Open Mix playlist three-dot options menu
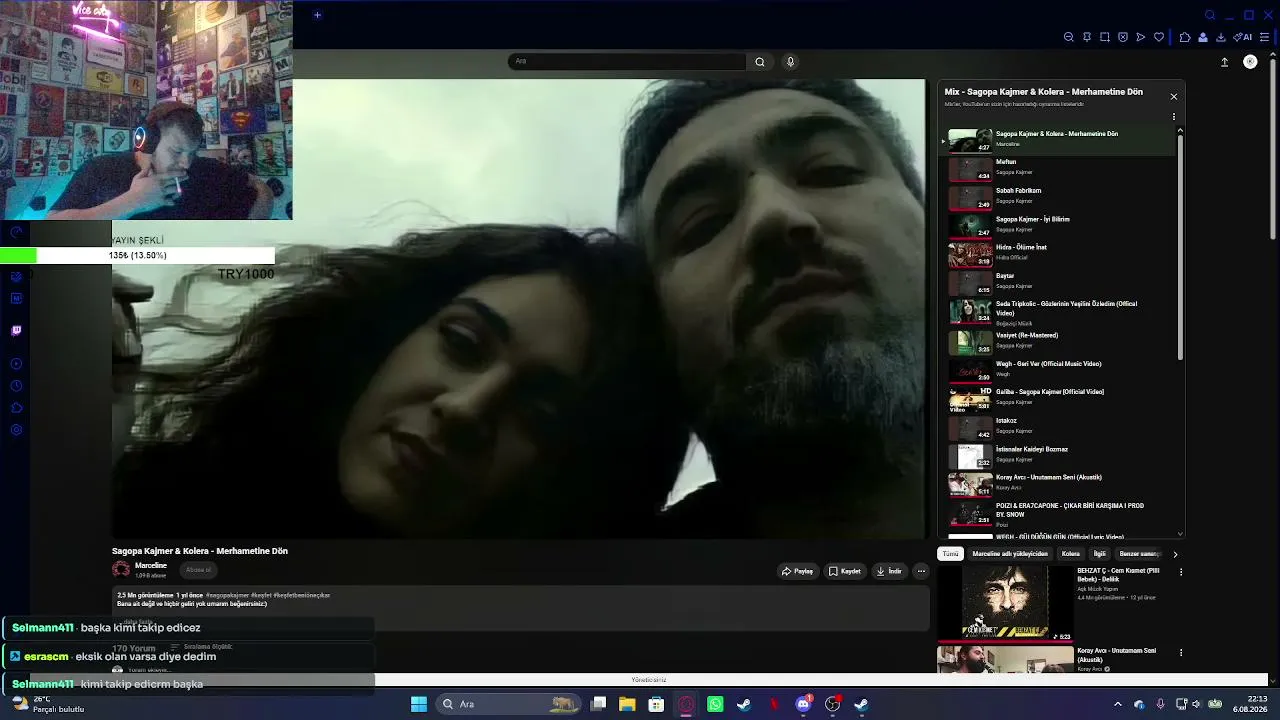This screenshot has width=1280, height=720. (x=1174, y=117)
